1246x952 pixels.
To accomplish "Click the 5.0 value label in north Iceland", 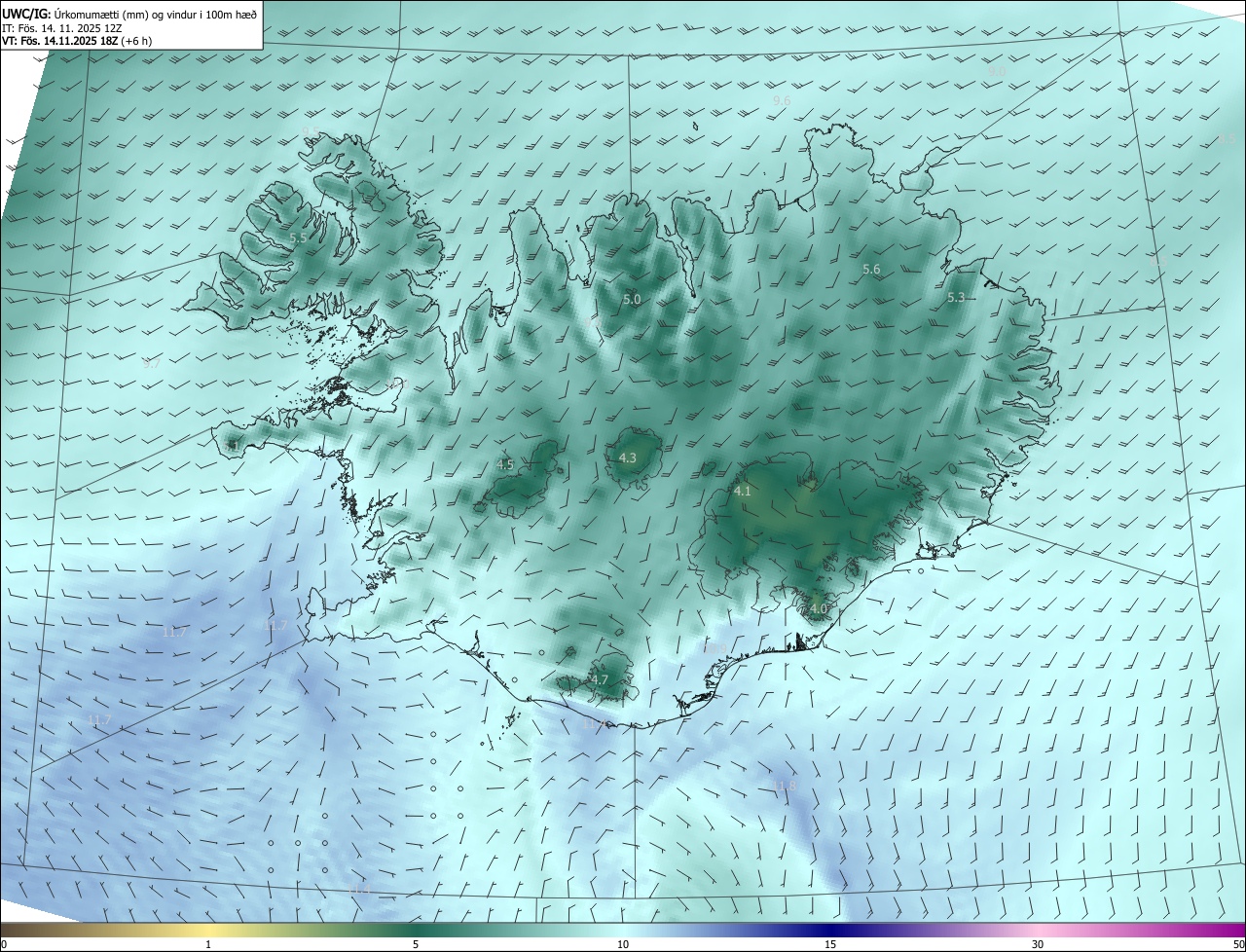I will coord(632,300).
